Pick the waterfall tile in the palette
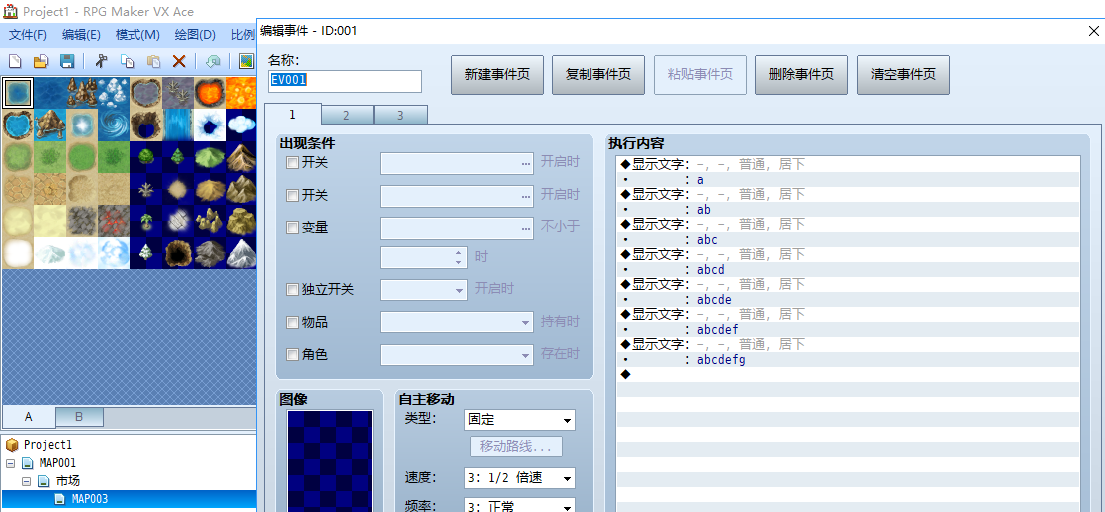 click(178, 125)
